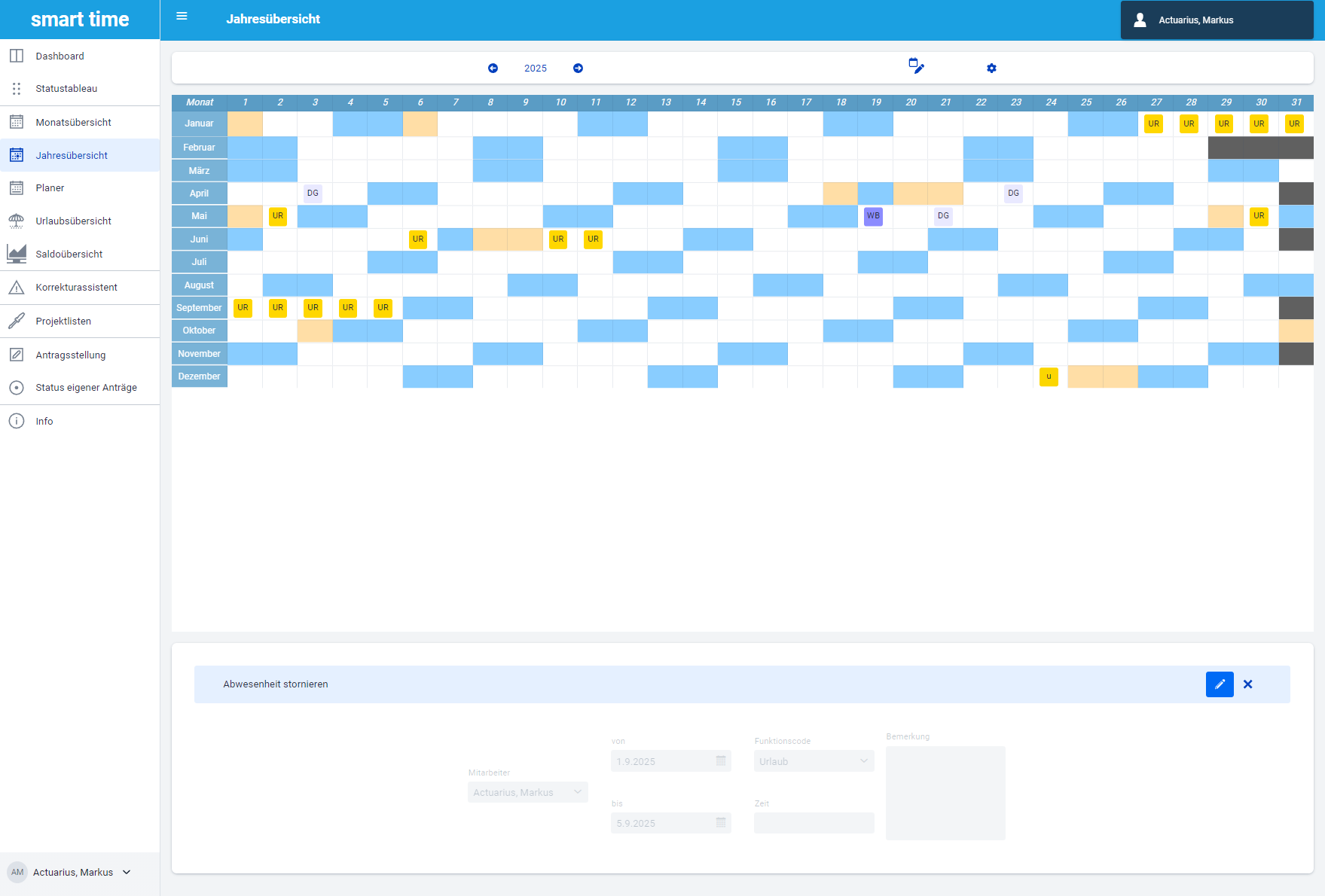This screenshot has height=896, width=1325.
Task: Click into the Bemerkung text field
Action: pos(945,793)
